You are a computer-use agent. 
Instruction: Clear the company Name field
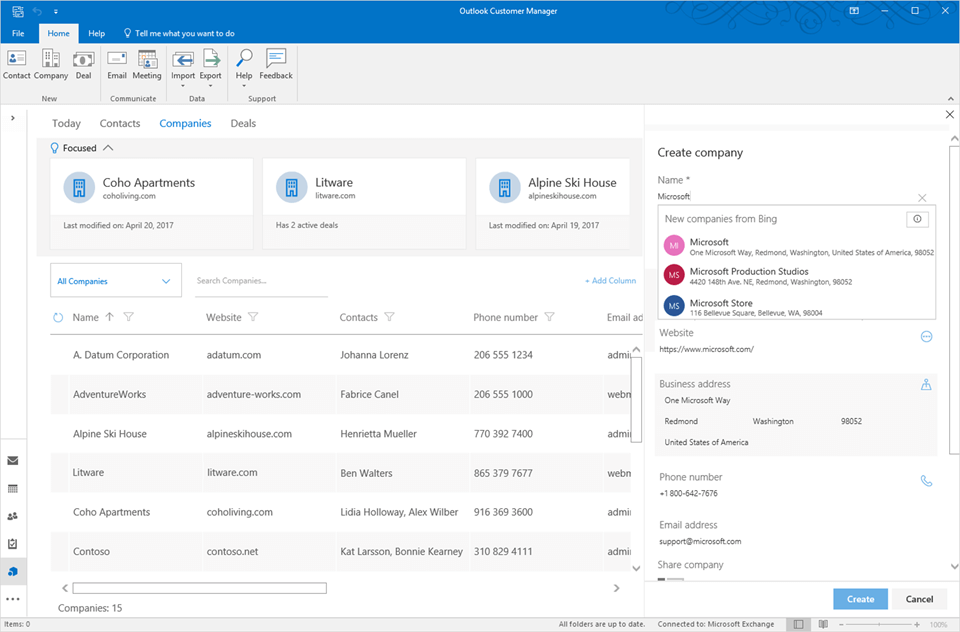922,197
